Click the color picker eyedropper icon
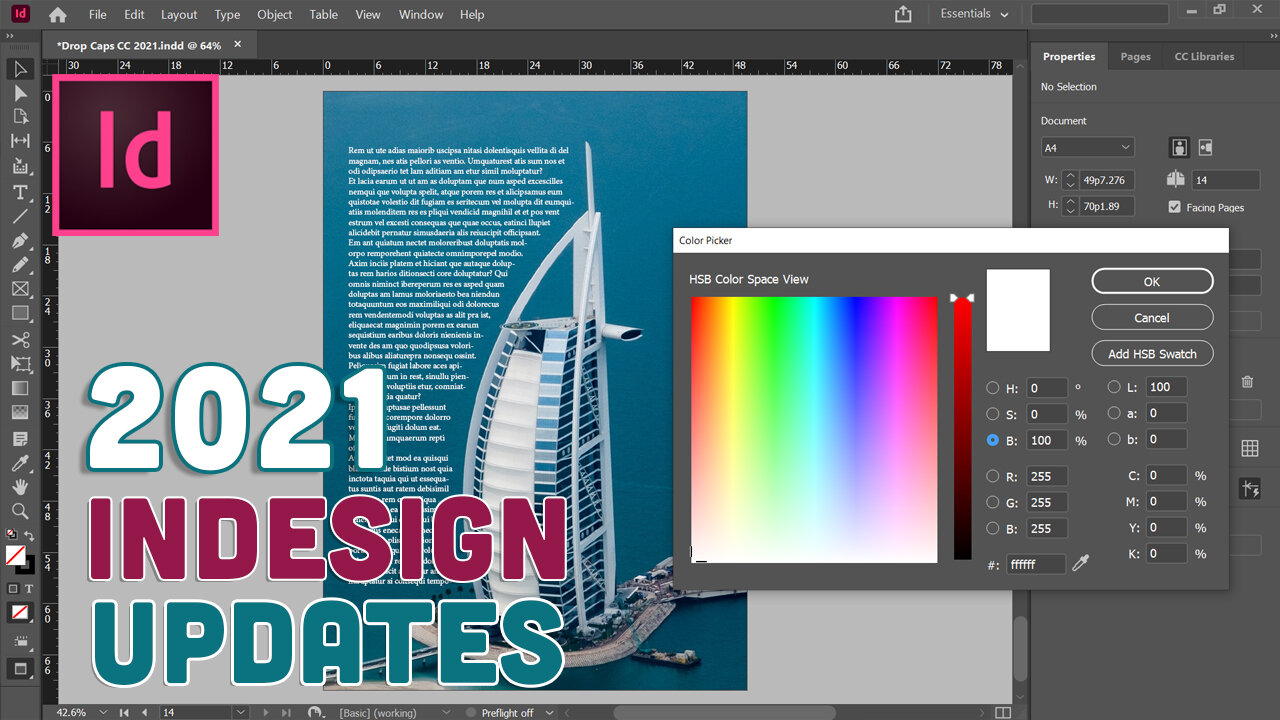Image resolution: width=1280 pixels, height=720 pixels. [x=1080, y=564]
